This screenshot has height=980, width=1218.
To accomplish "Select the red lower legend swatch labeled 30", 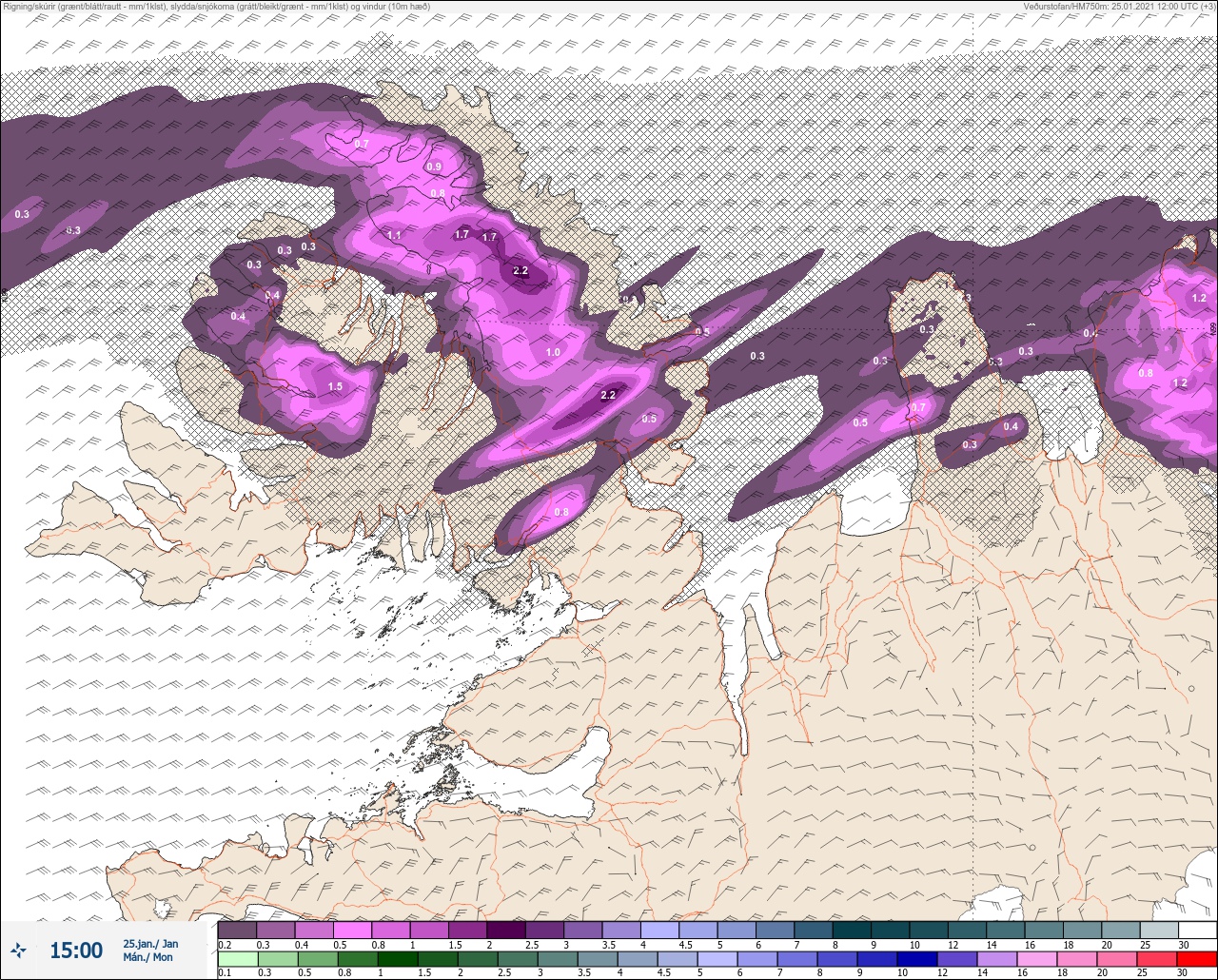I will pos(1196,959).
